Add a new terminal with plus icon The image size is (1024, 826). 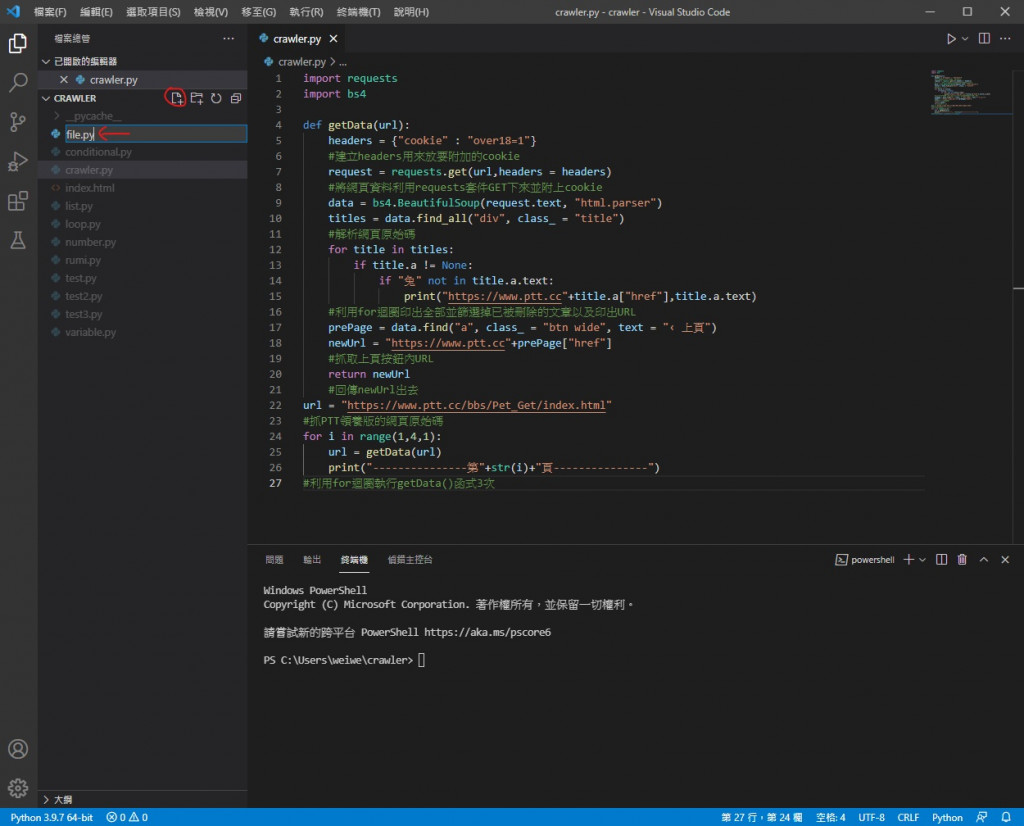click(x=908, y=560)
